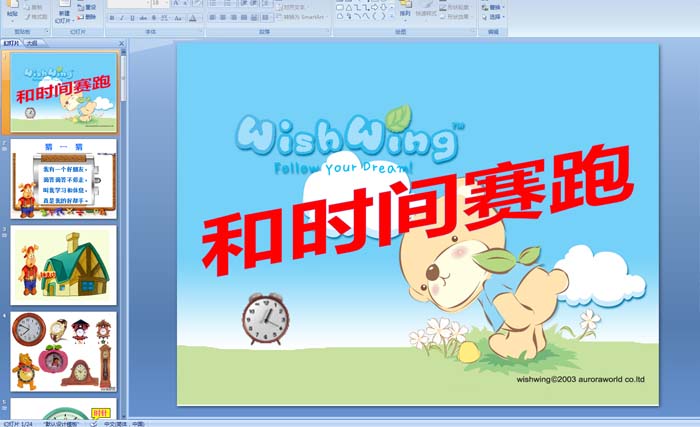
Task: Open the Clipboard dialog launcher
Action: coord(46,32)
